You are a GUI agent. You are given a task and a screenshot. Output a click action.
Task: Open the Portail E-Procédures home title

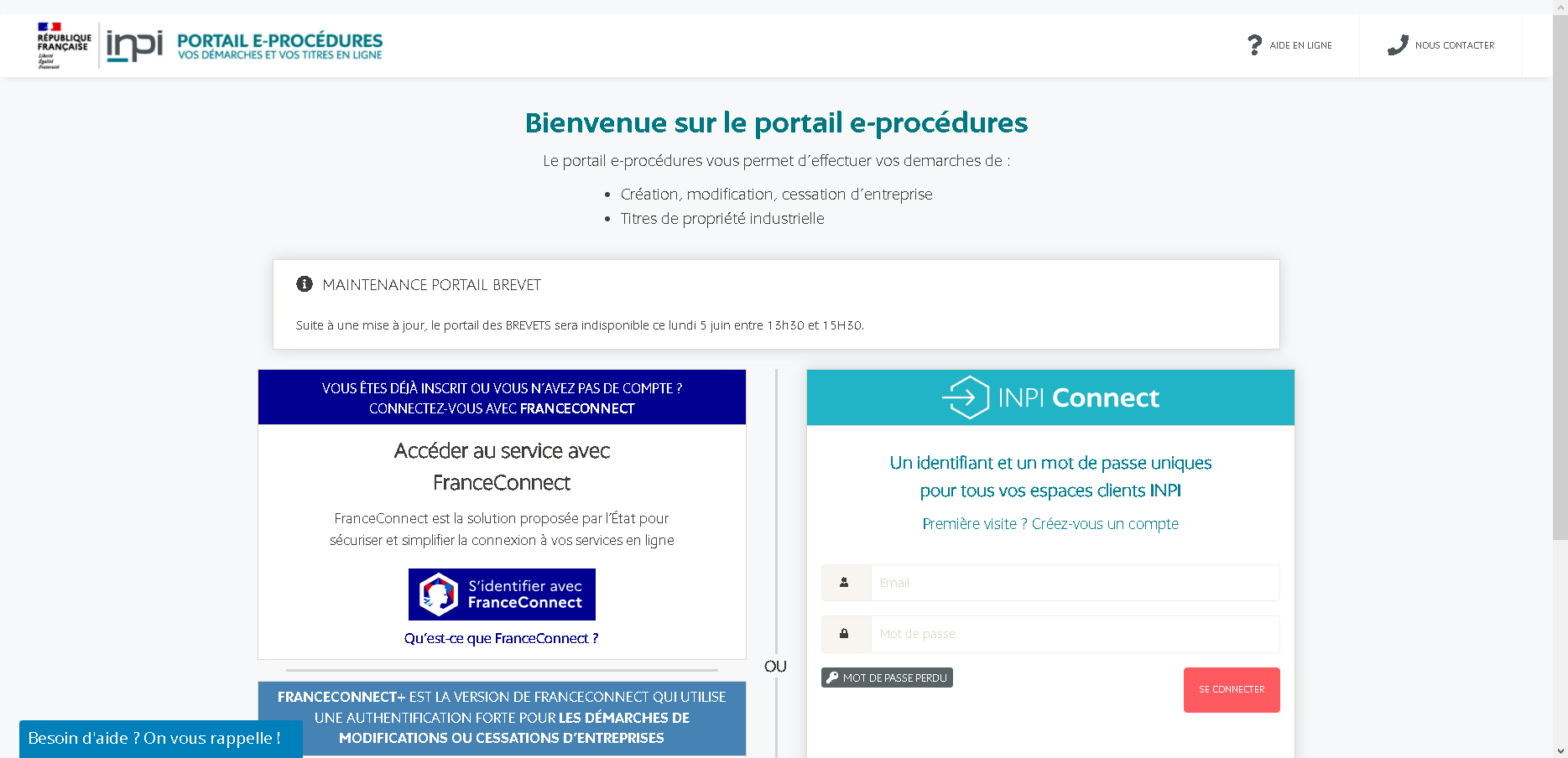[x=279, y=46]
